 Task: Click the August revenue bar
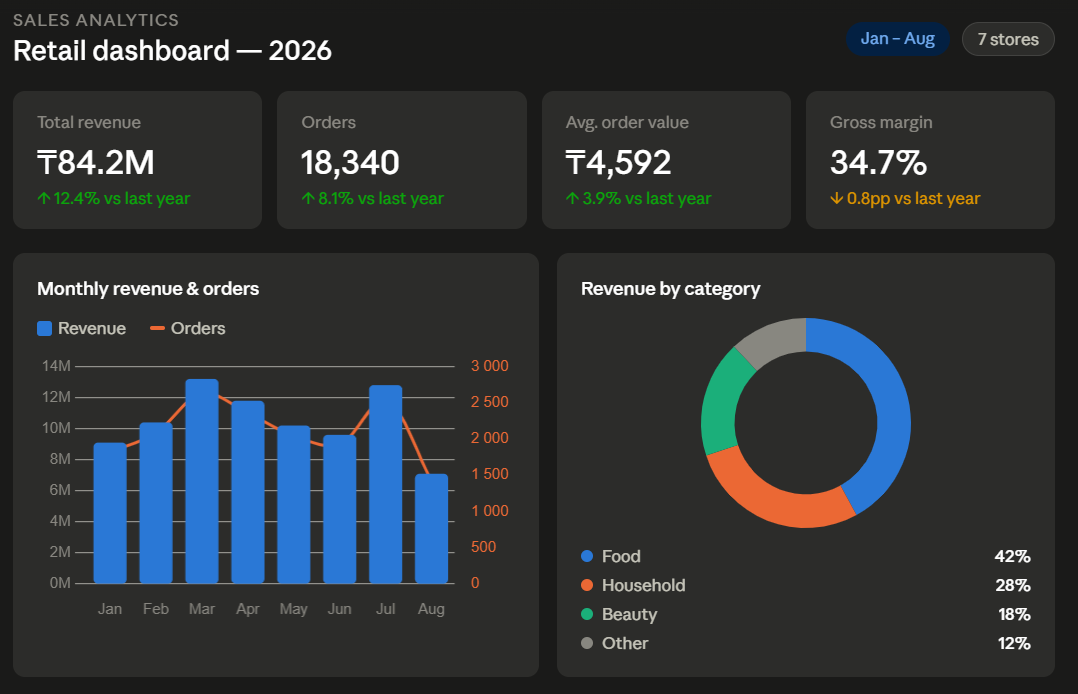pyautogui.click(x=432, y=529)
